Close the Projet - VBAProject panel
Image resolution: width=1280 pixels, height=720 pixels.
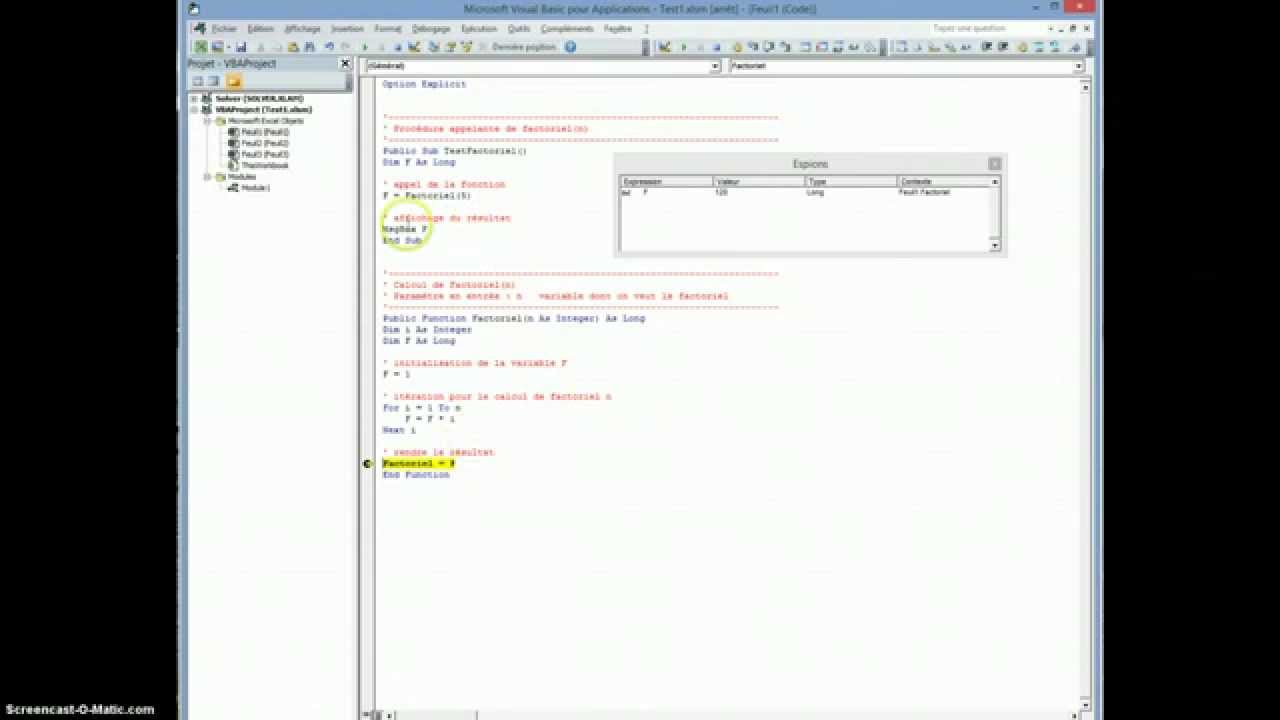(345, 64)
